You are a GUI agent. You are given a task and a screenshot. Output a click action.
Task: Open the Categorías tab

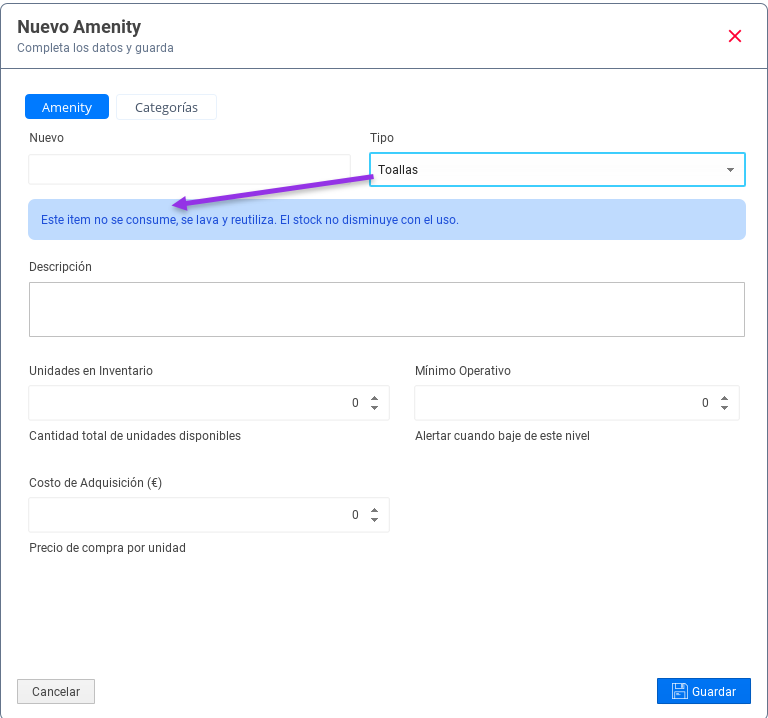pos(166,107)
